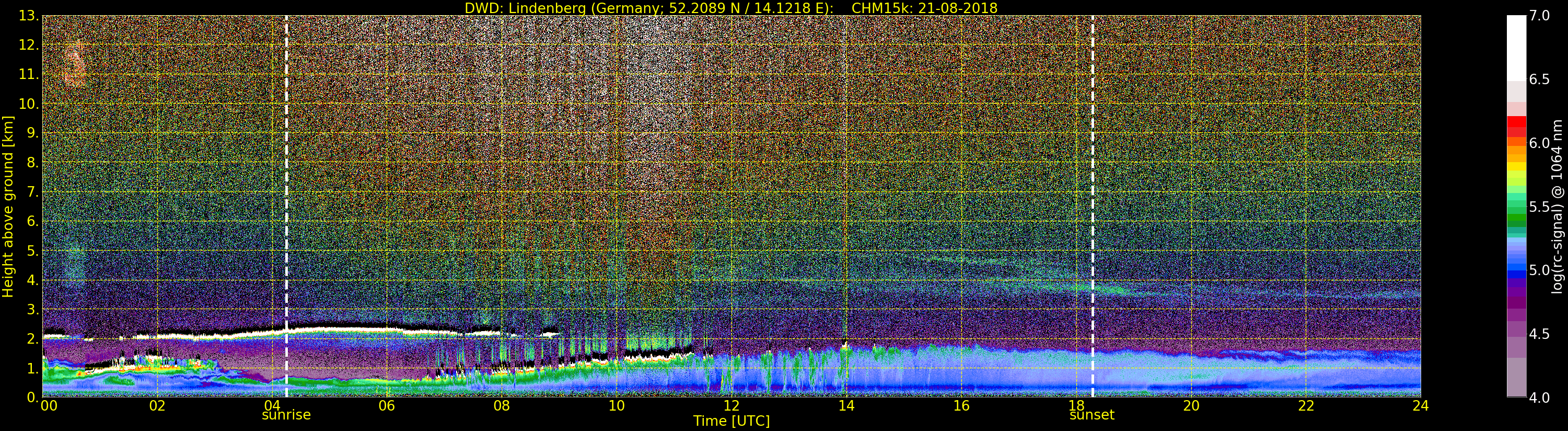The height and width of the screenshot is (431, 1568).
Task: Click the '7.0' colorbar tick label
Action: tap(1540, 16)
